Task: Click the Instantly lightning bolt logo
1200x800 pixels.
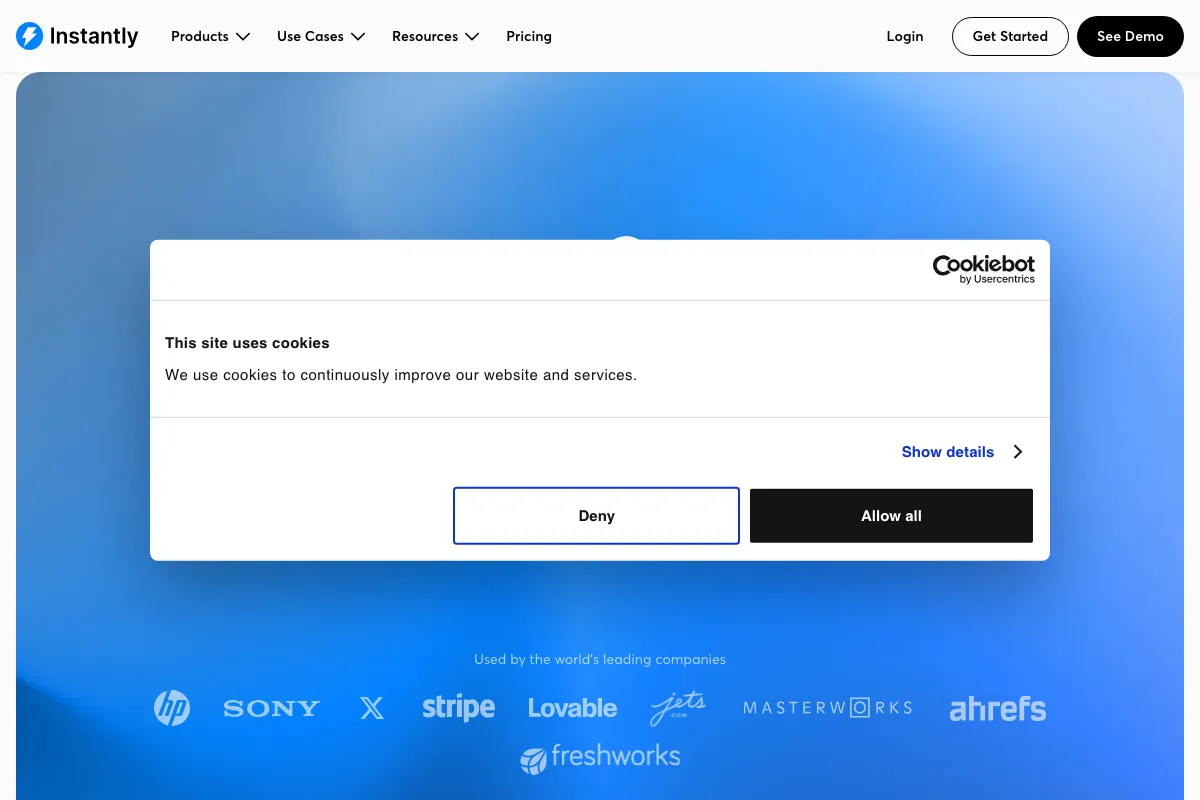Action: click(30, 36)
